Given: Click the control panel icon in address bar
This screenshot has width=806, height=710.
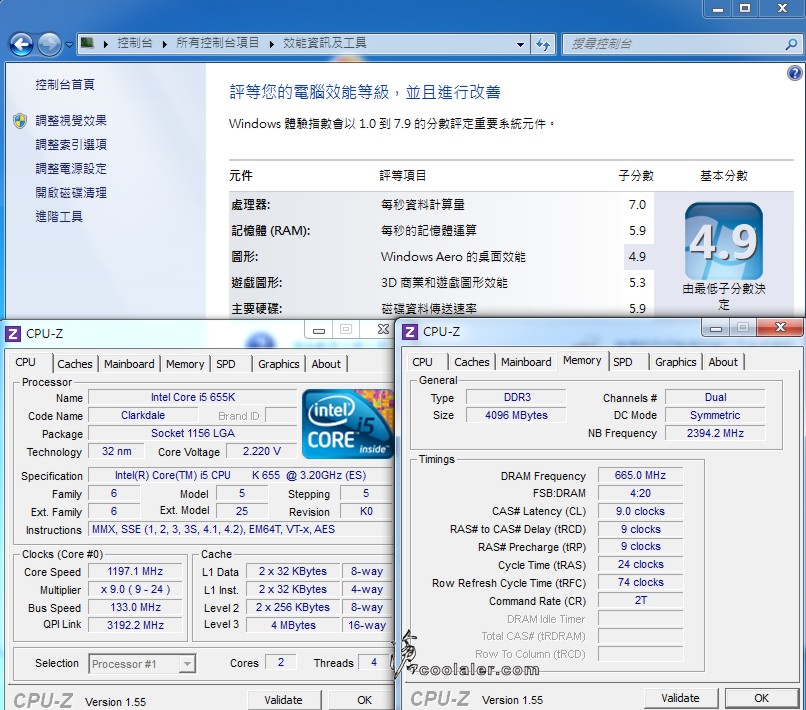Looking at the screenshot, I should (87, 43).
